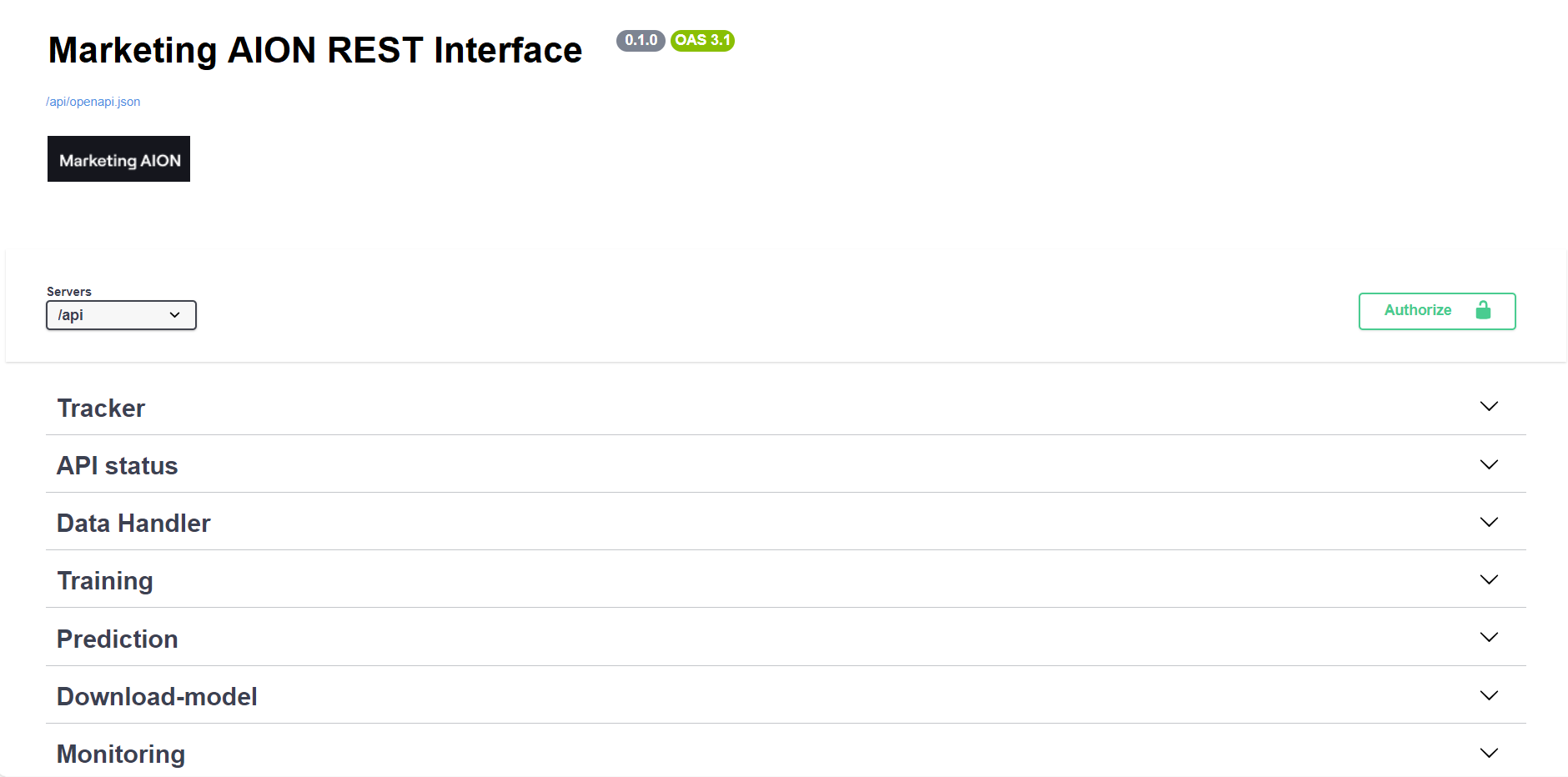Select the Tracker tag heading

coord(101,409)
